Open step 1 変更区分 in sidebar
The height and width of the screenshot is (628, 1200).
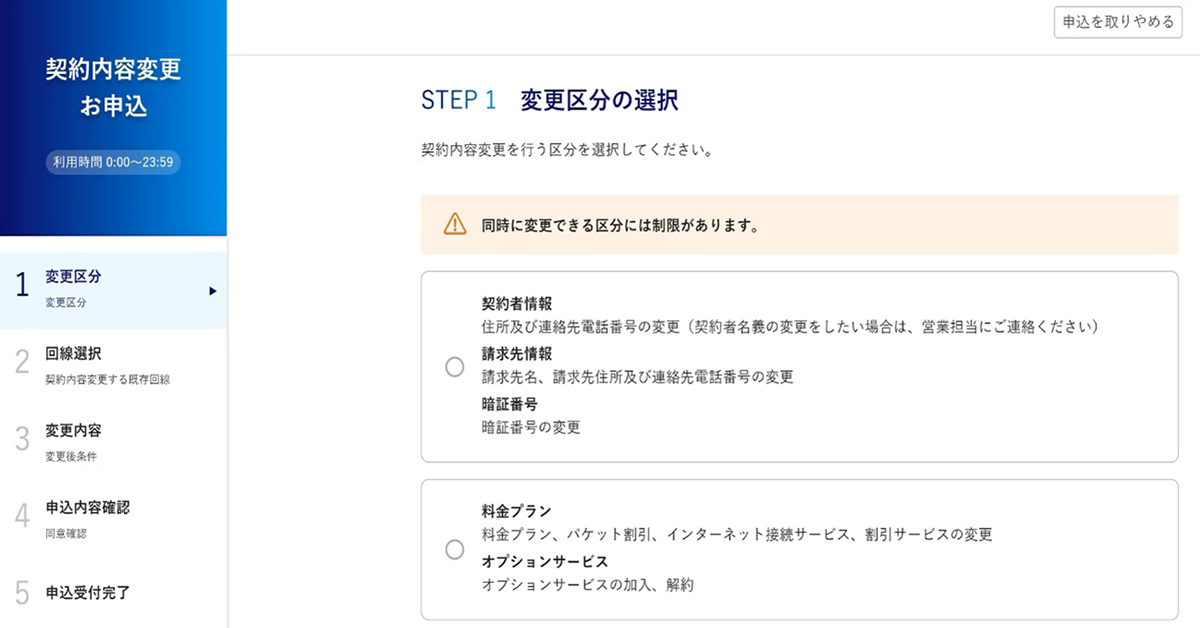[74, 277]
